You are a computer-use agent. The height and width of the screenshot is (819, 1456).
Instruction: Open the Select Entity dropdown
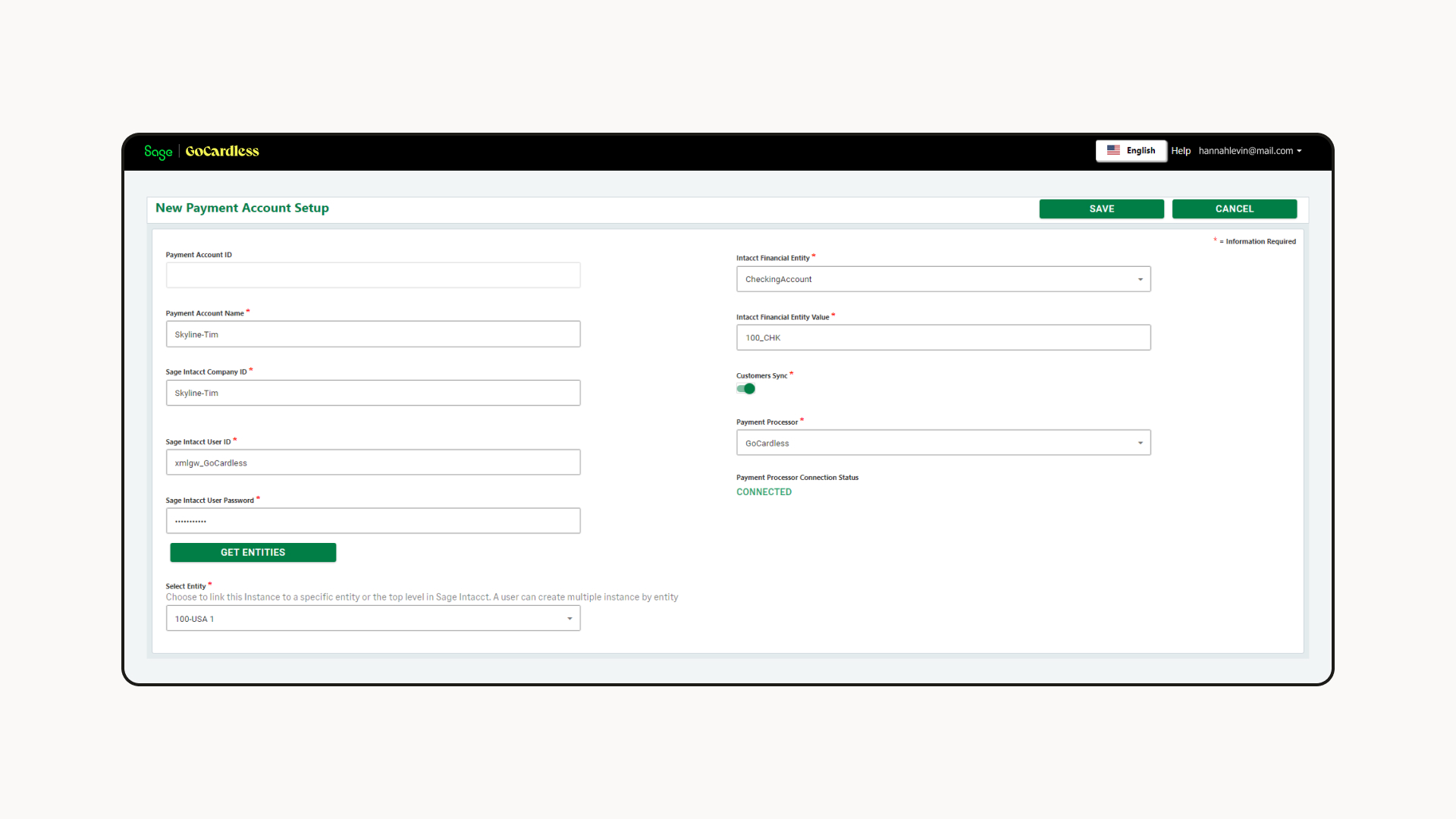point(372,619)
